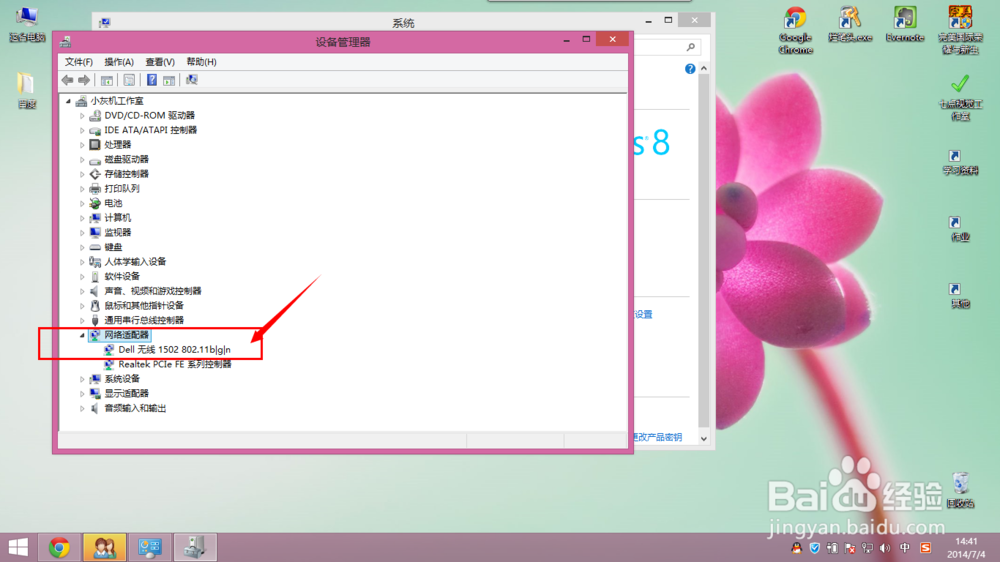Viewport: 1000px width, 562px height.
Task: Click the show/hide action pane toolbar icon
Action: point(169,80)
